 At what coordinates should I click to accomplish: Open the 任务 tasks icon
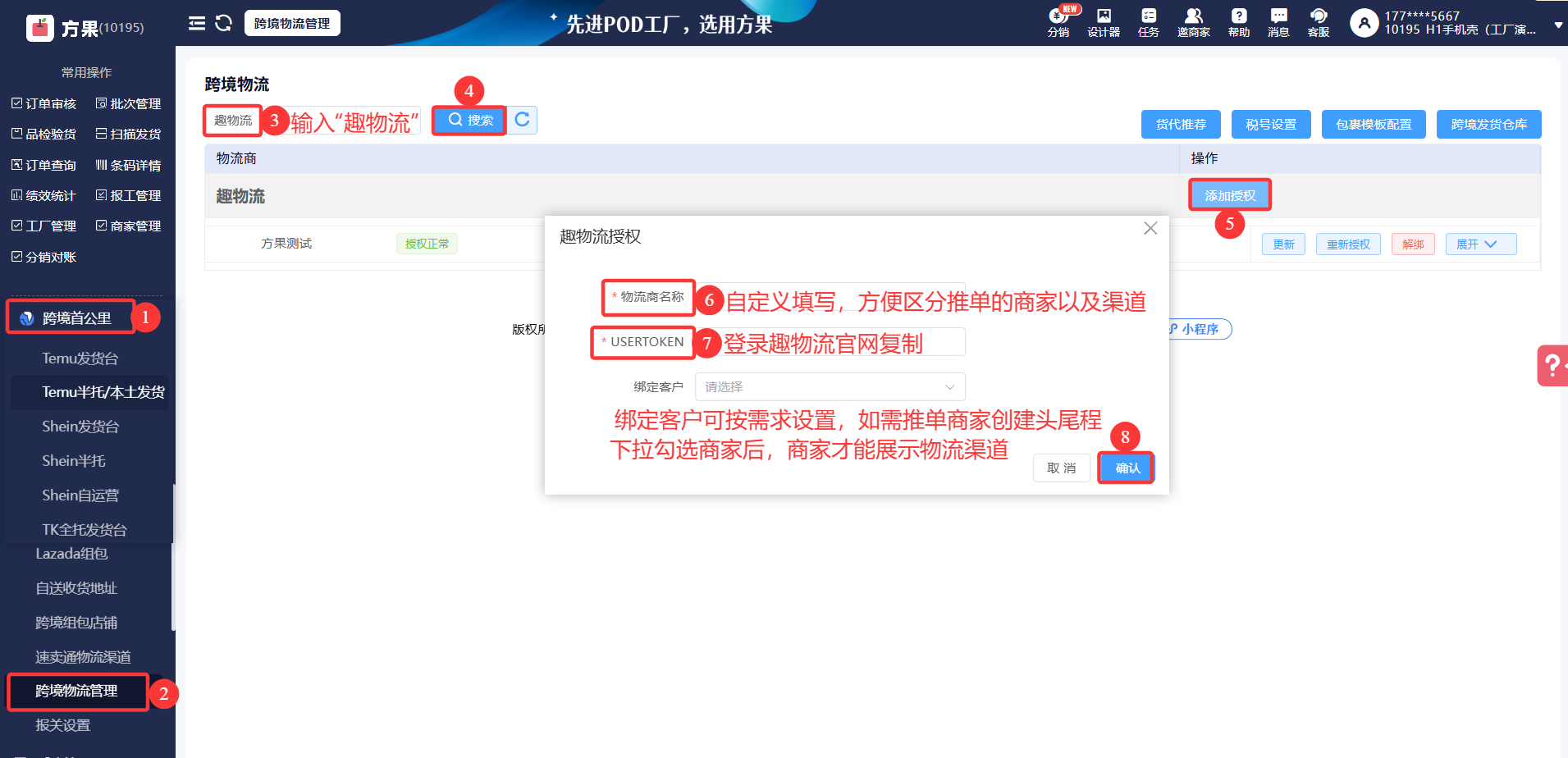coord(1149,22)
